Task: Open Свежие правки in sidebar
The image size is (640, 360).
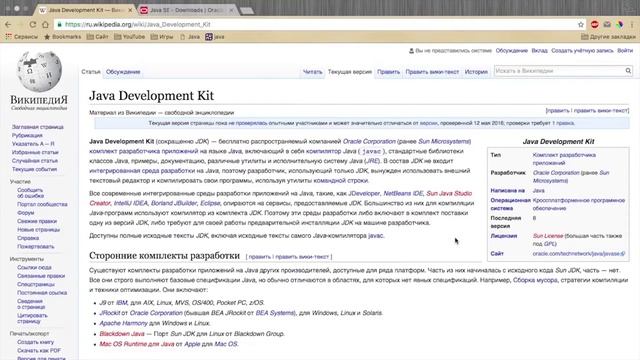Action: [37, 221]
